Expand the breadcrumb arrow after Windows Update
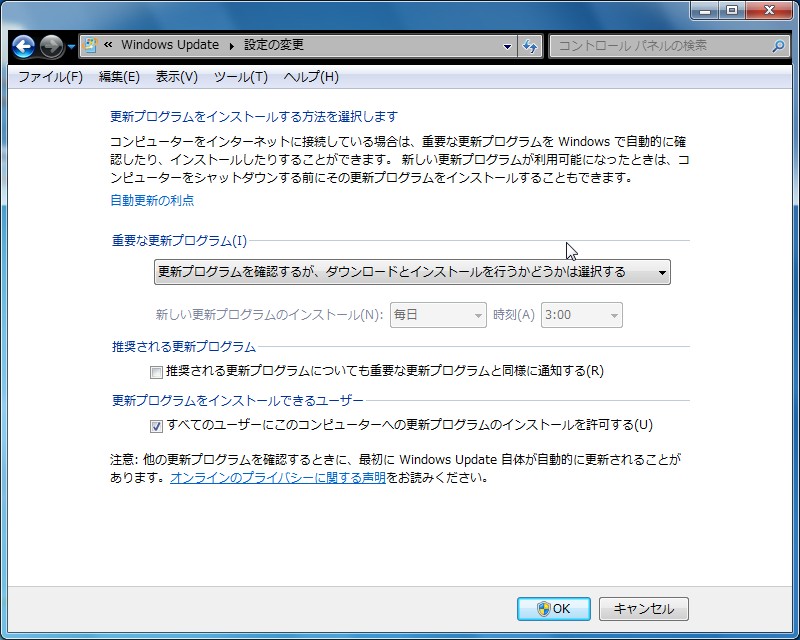The image size is (800, 640). (232, 46)
